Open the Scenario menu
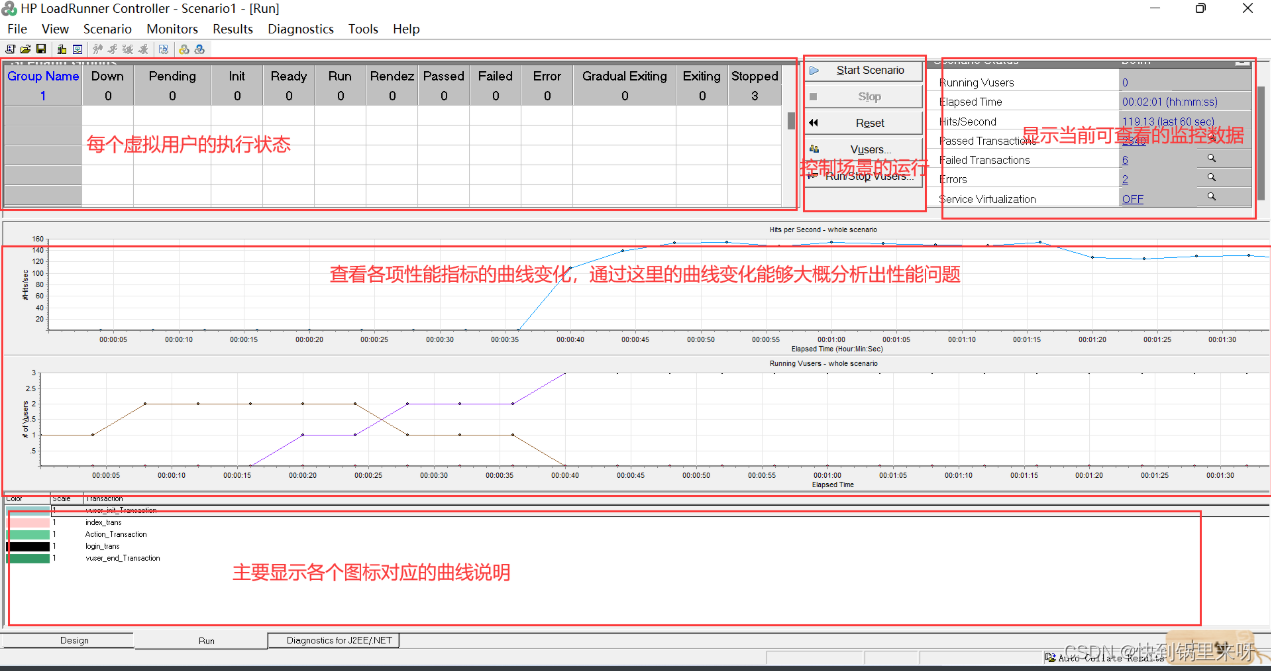1271x671 pixels. click(107, 29)
